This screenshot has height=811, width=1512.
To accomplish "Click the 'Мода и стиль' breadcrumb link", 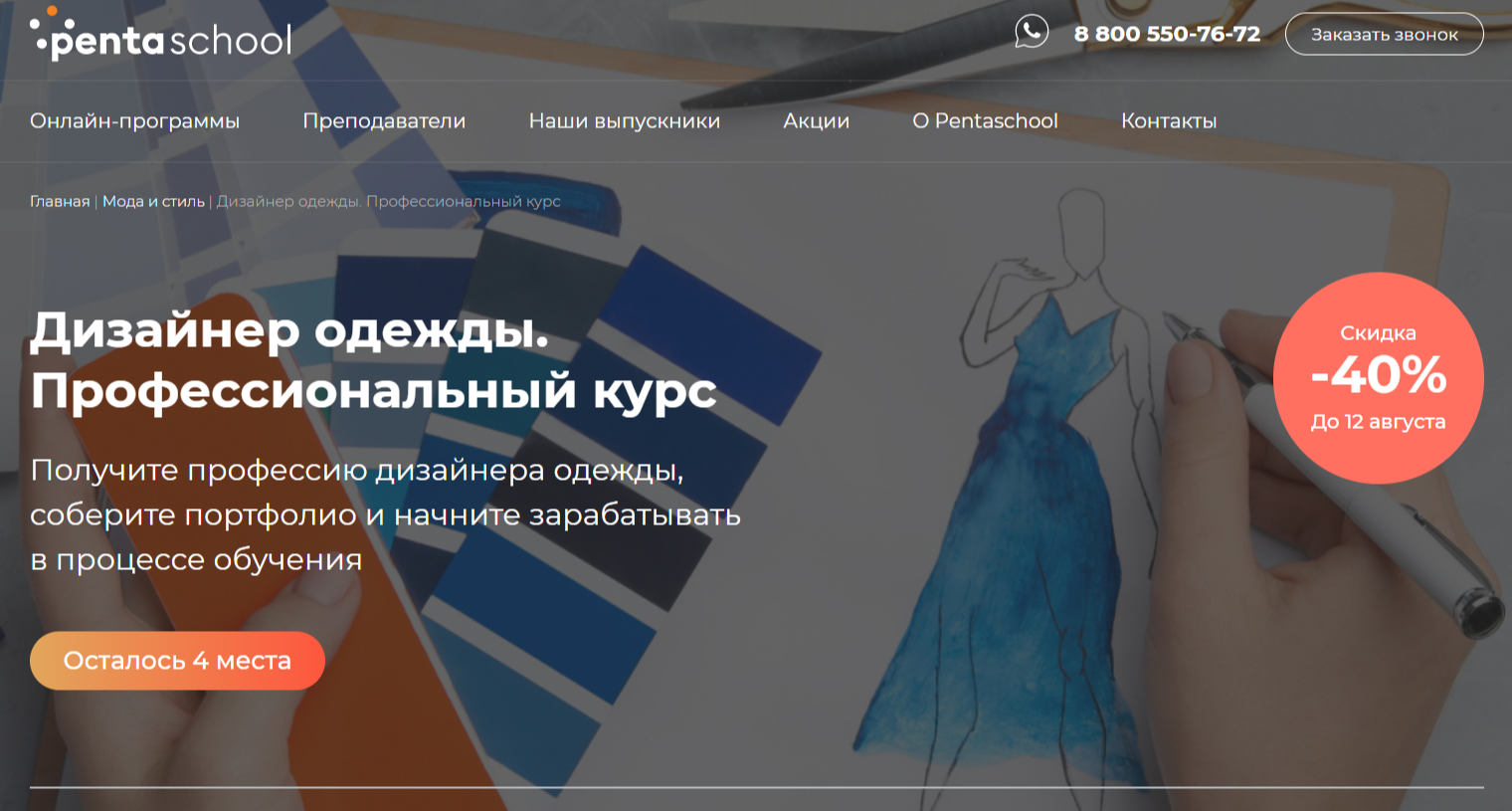I will click(x=153, y=201).
